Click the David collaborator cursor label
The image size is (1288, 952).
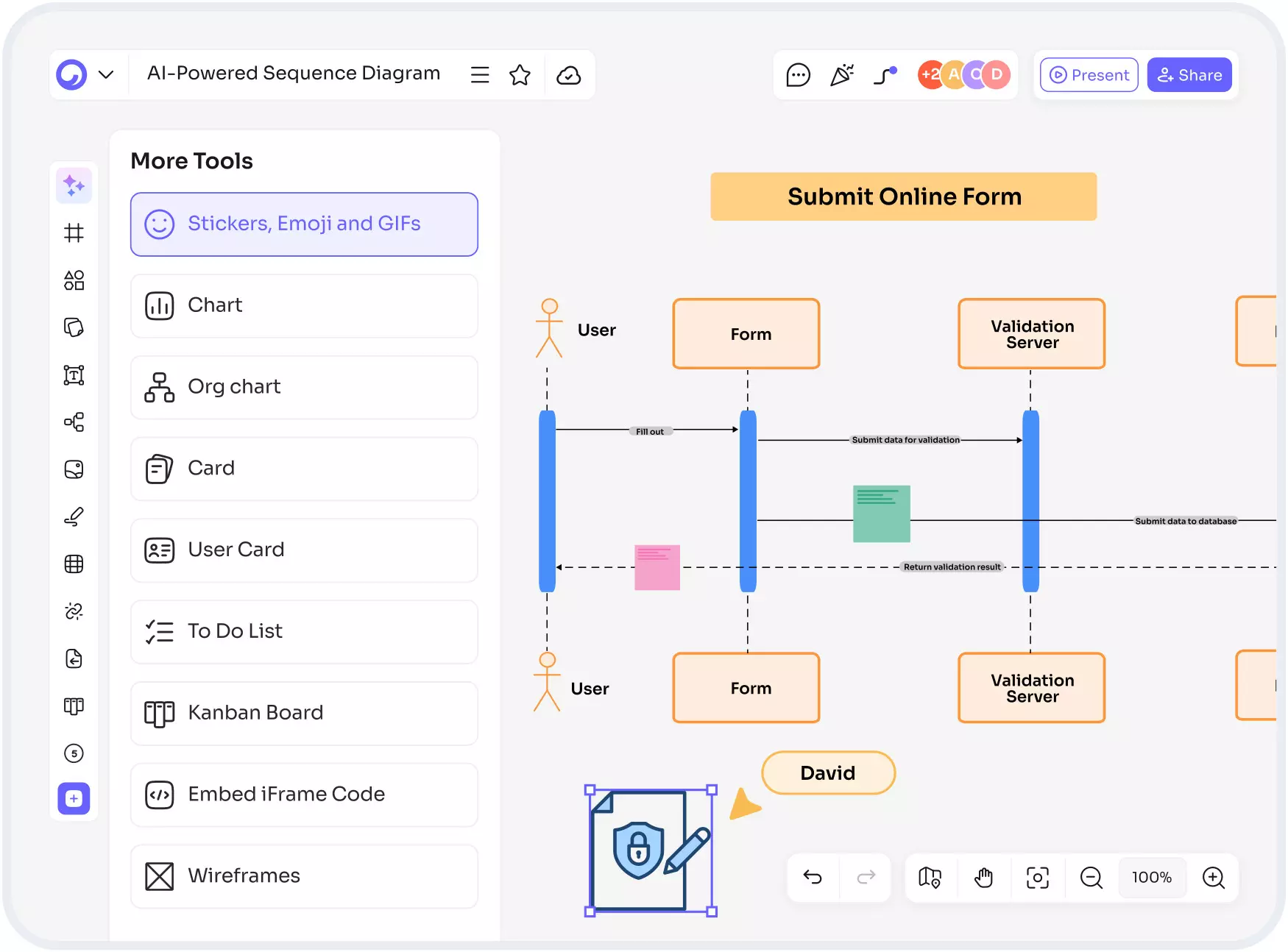coord(827,772)
